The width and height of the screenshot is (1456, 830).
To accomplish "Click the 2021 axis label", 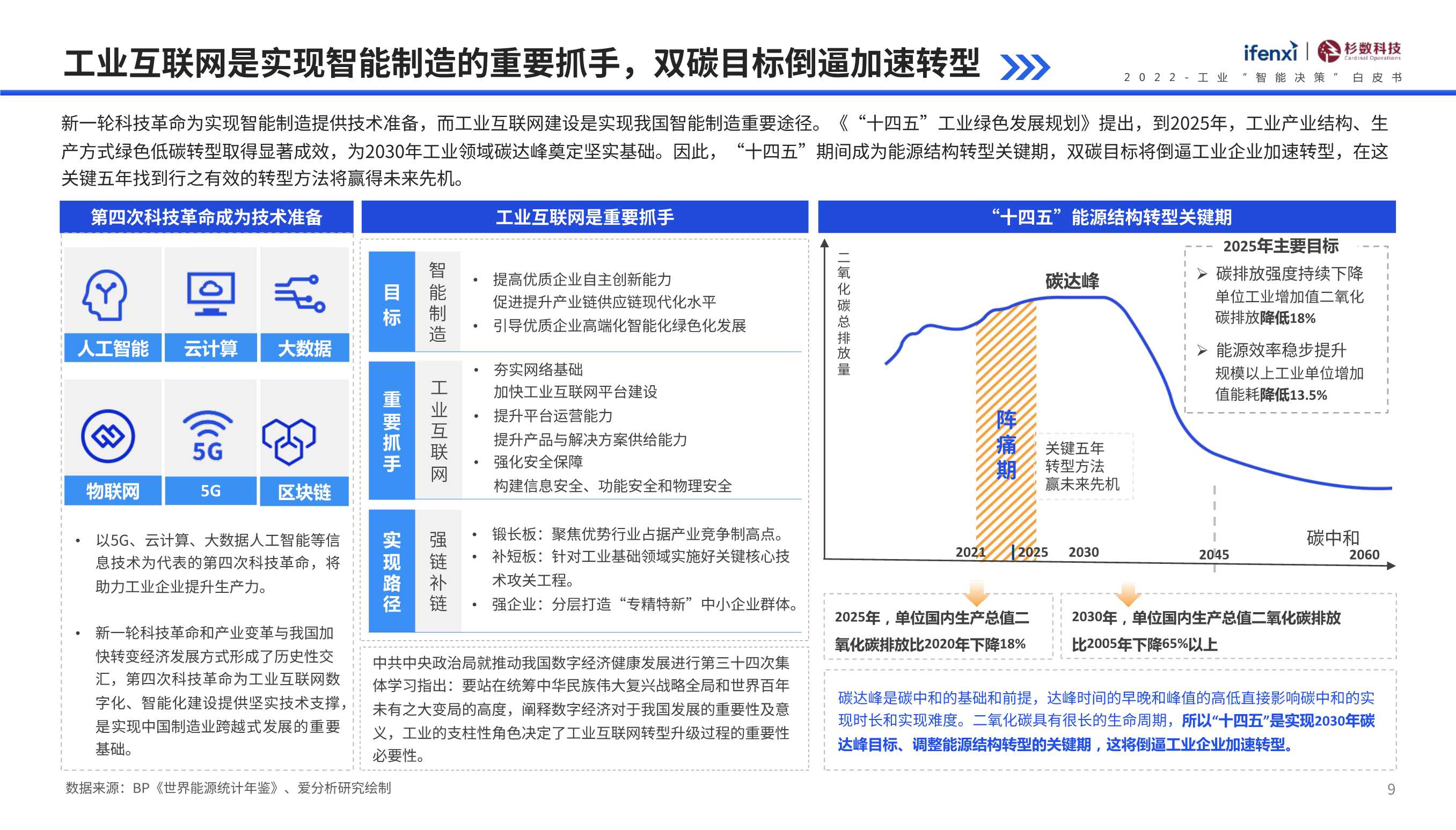I will pos(970,552).
